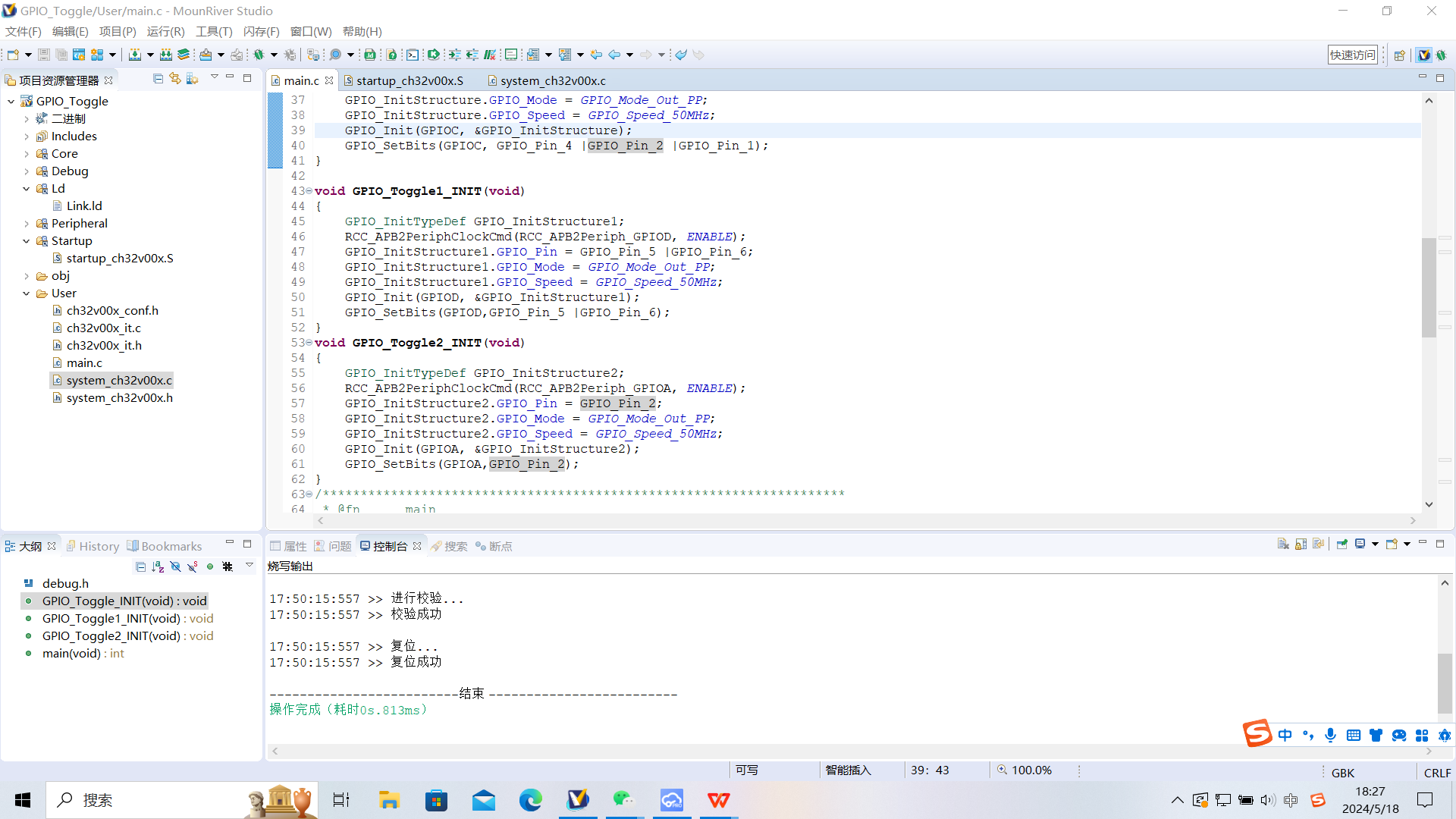Open Windows Start menu
This screenshot has height=819, width=1456.
(x=23, y=800)
